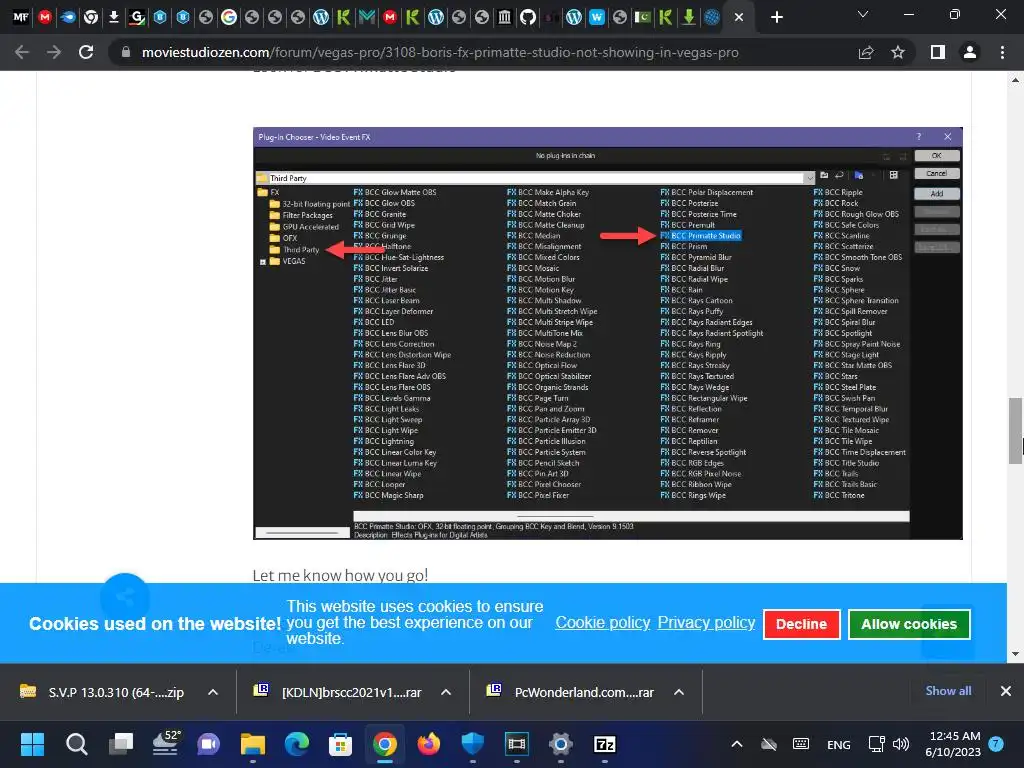This screenshot has height=768, width=1024.
Task: Switch to the Internet Archive pillar-icon tab
Action: coord(504,17)
